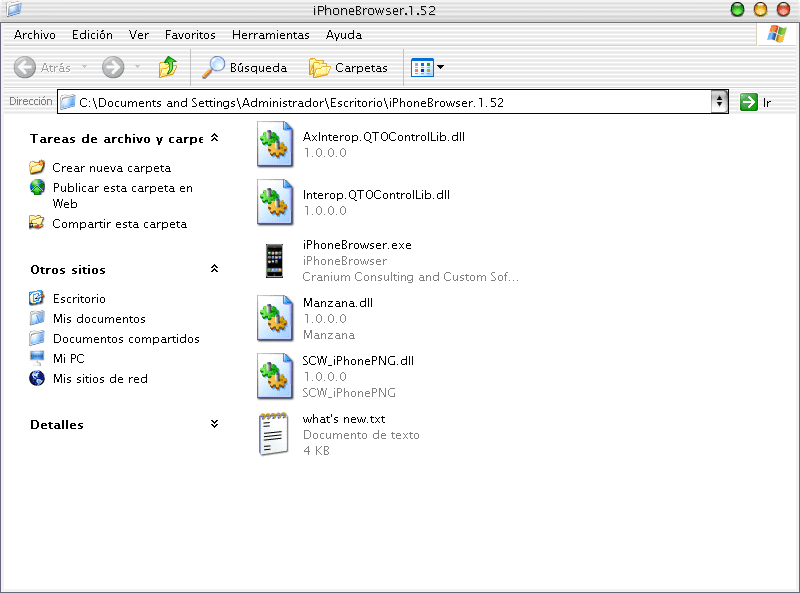Click the shared folder icon for Compartir

[37, 223]
